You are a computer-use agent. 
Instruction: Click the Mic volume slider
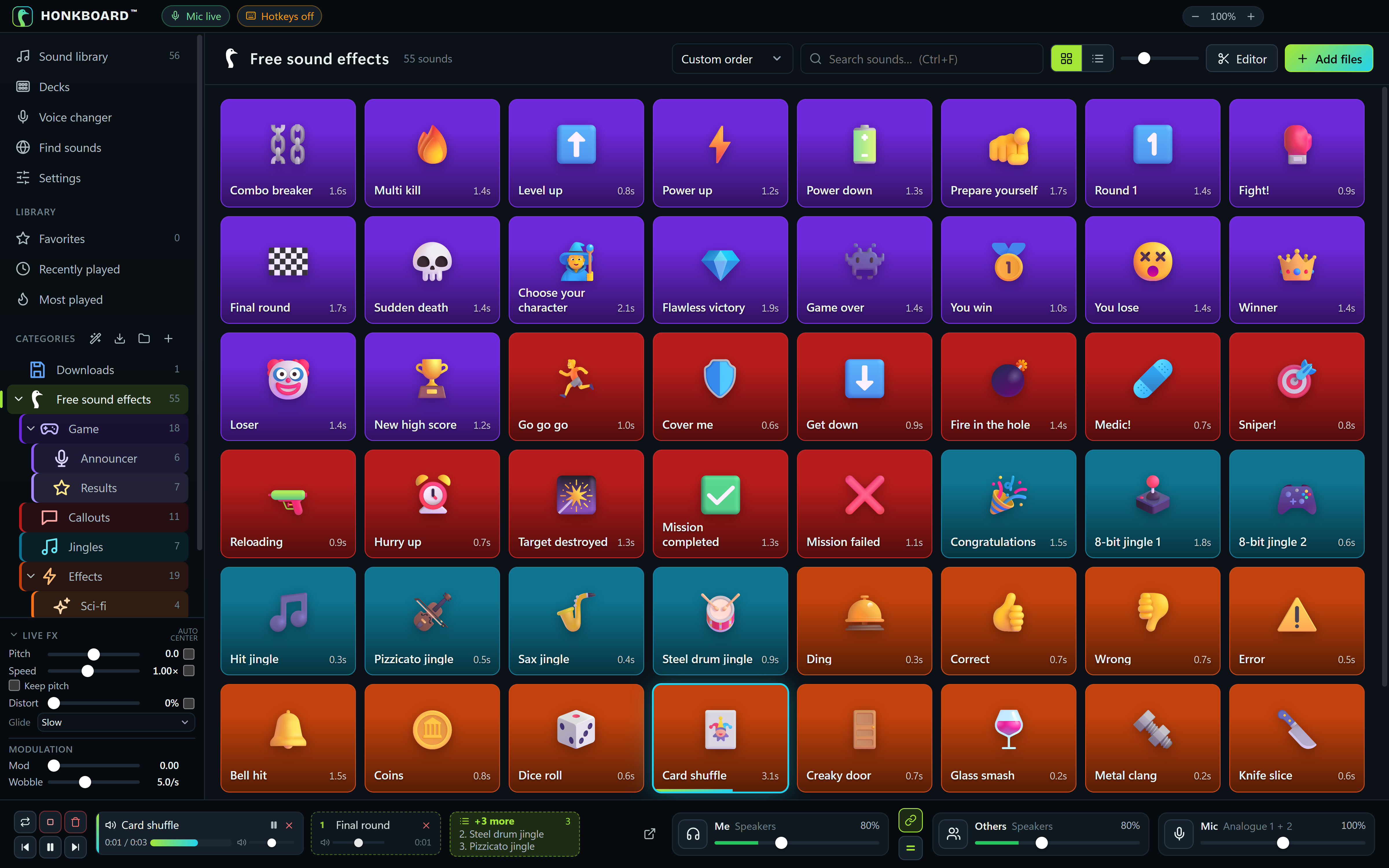[1283, 843]
